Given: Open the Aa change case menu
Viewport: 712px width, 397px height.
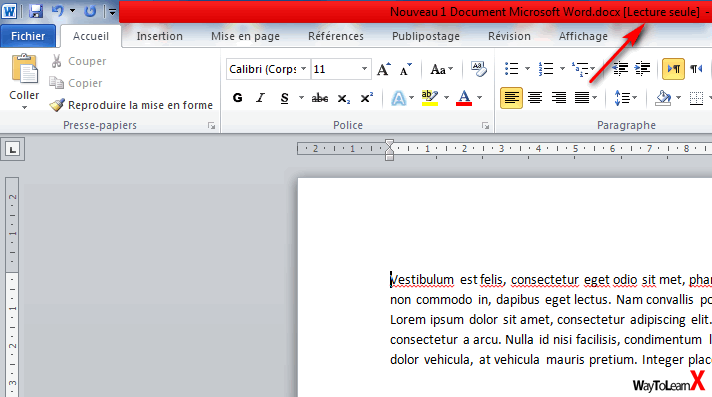Looking at the screenshot, I should [441, 69].
